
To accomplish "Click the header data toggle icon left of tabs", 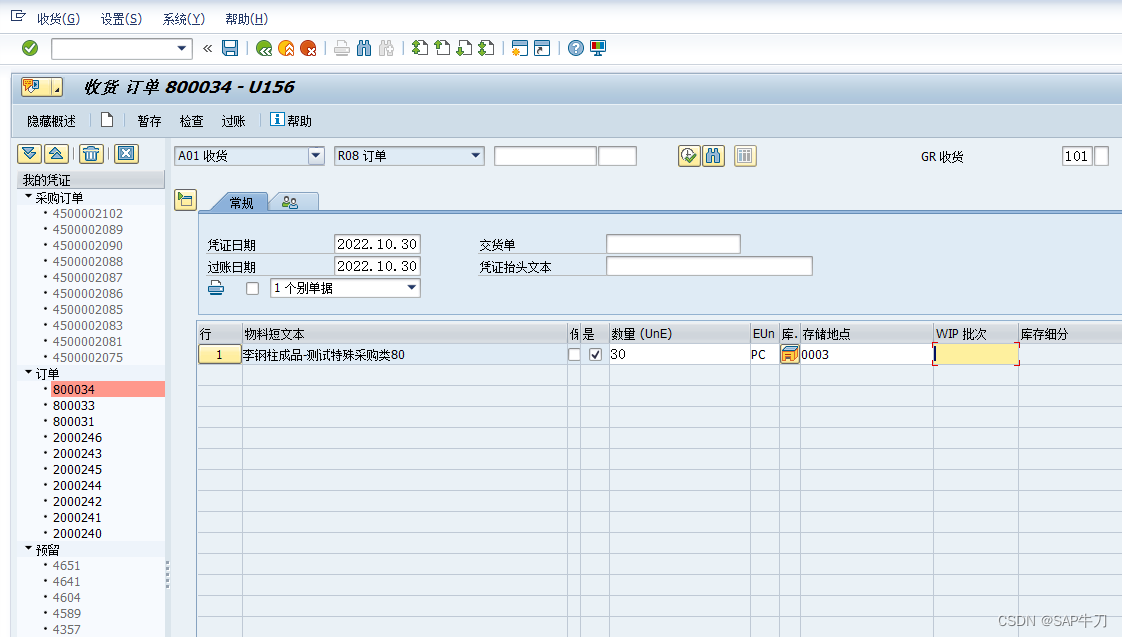I will pyautogui.click(x=185, y=200).
